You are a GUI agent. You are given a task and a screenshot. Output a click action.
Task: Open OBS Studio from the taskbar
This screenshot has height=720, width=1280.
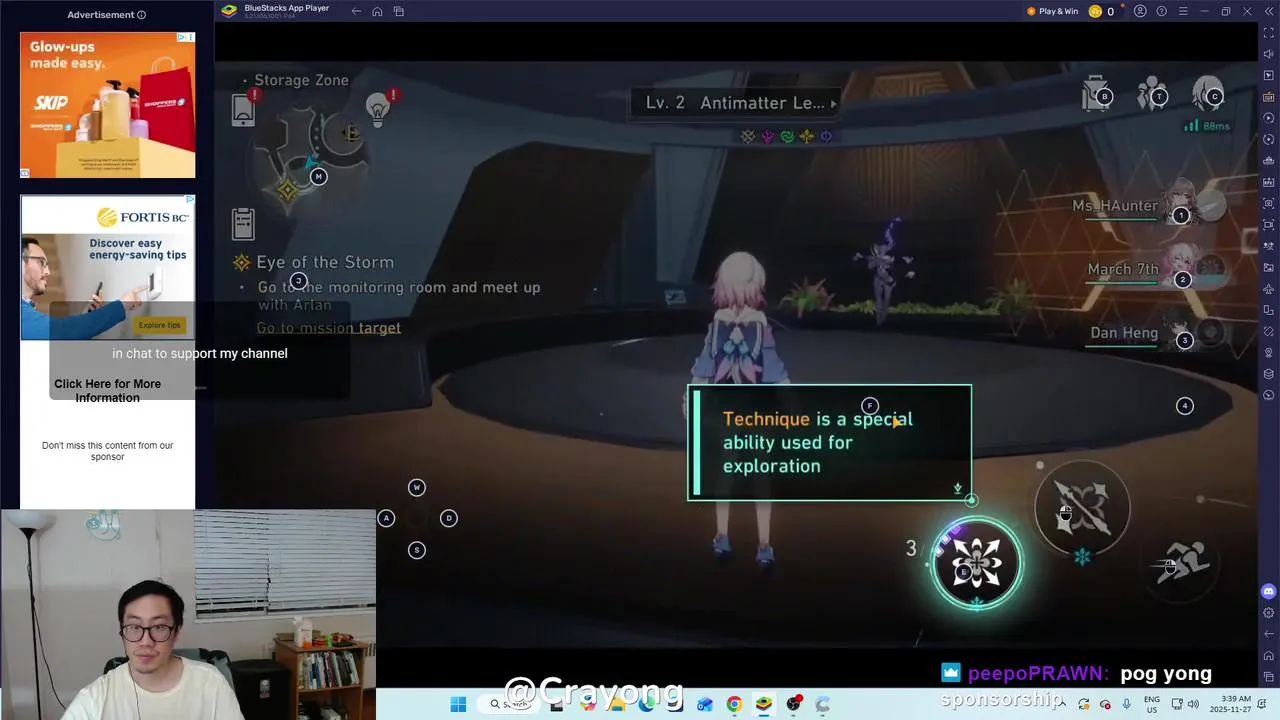coord(794,704)
